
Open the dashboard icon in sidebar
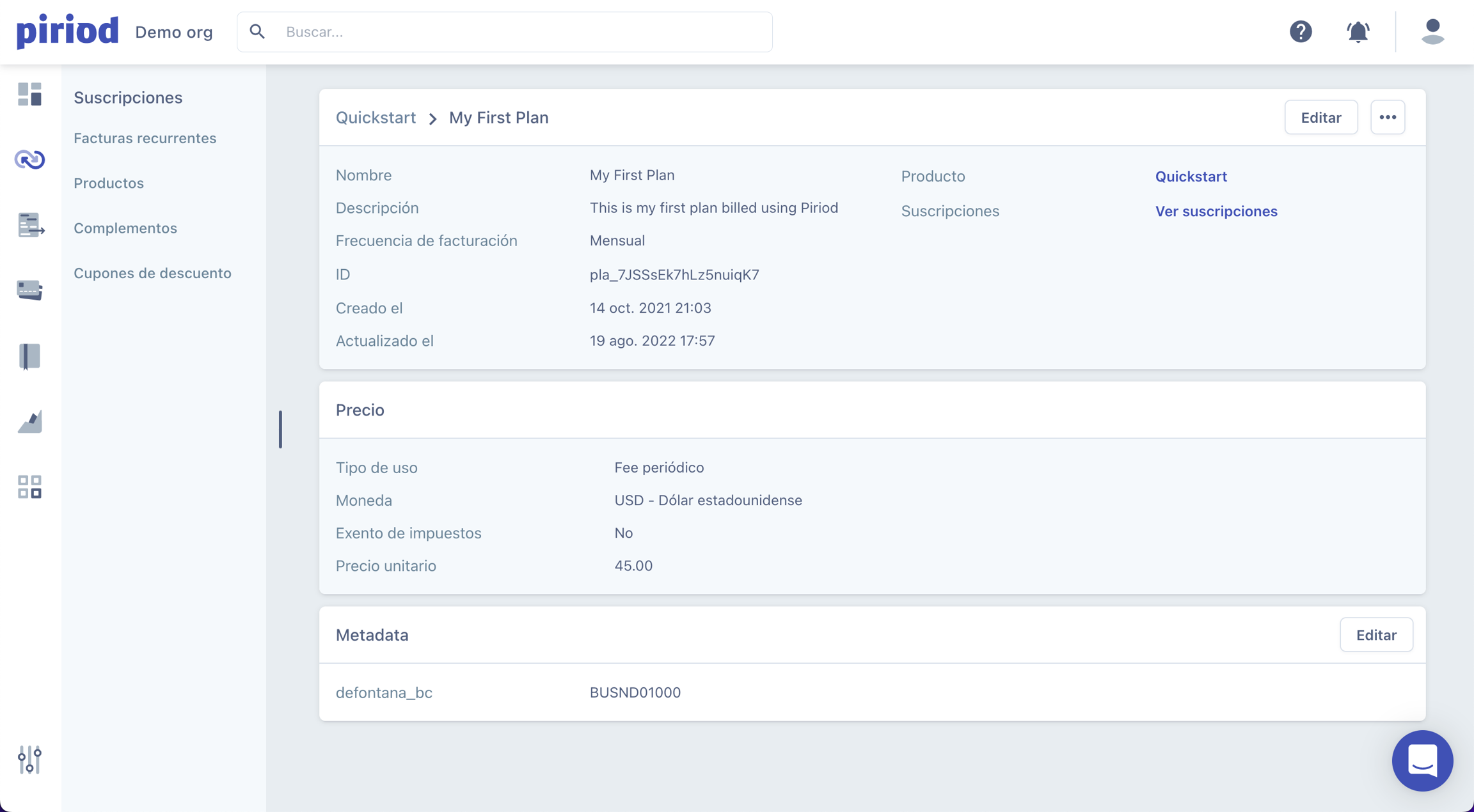pos(29,95)
